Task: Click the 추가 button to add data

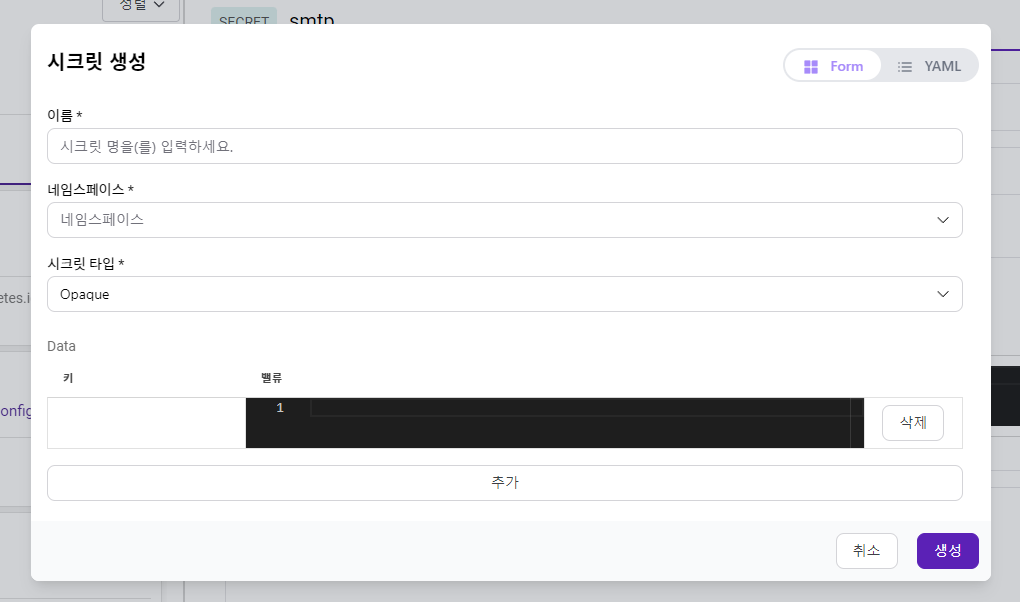Action: pos(504,483)
